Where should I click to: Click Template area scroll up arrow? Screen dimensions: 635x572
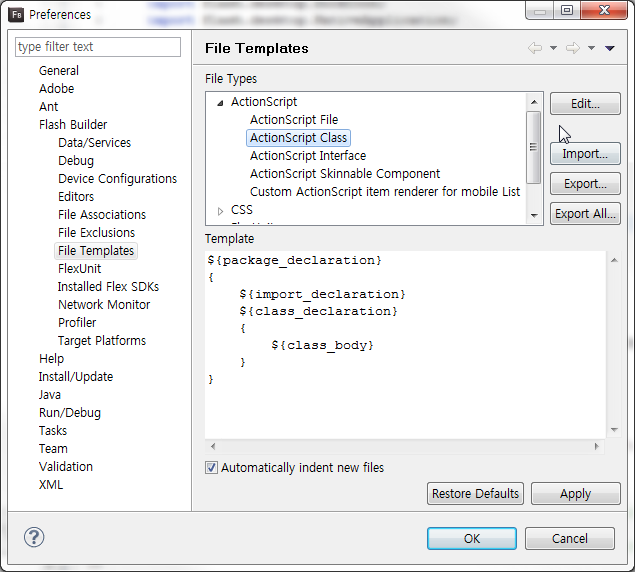(x=614, y=260)
